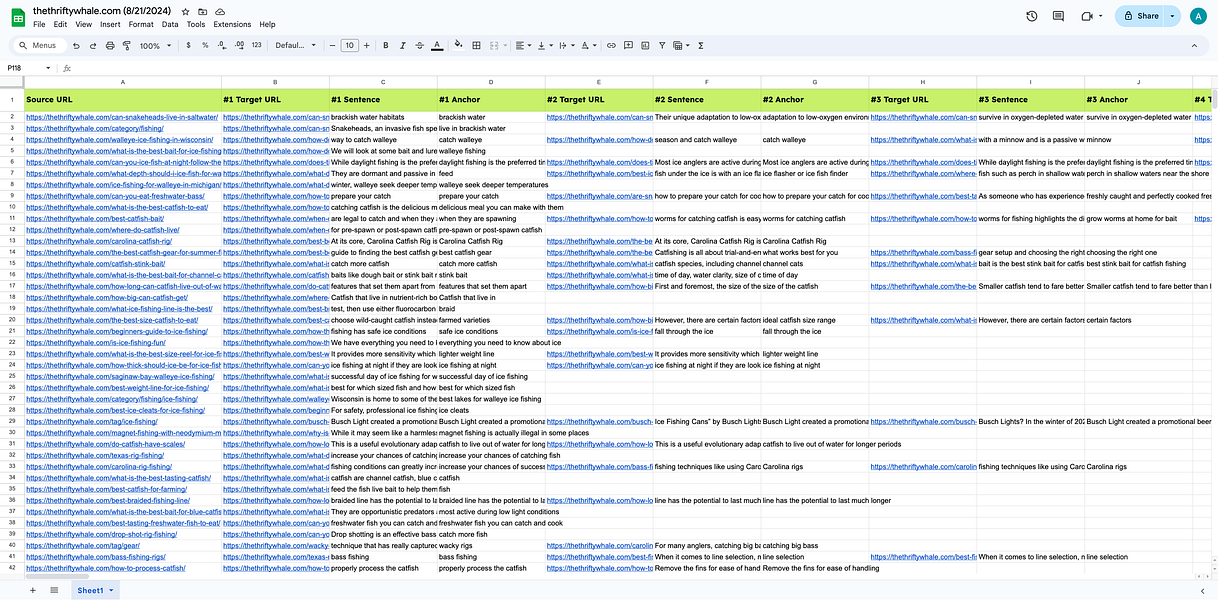This screenshot has height=600, width=1218.
Task: Open the comments history panel
Action: [1059, 16]
